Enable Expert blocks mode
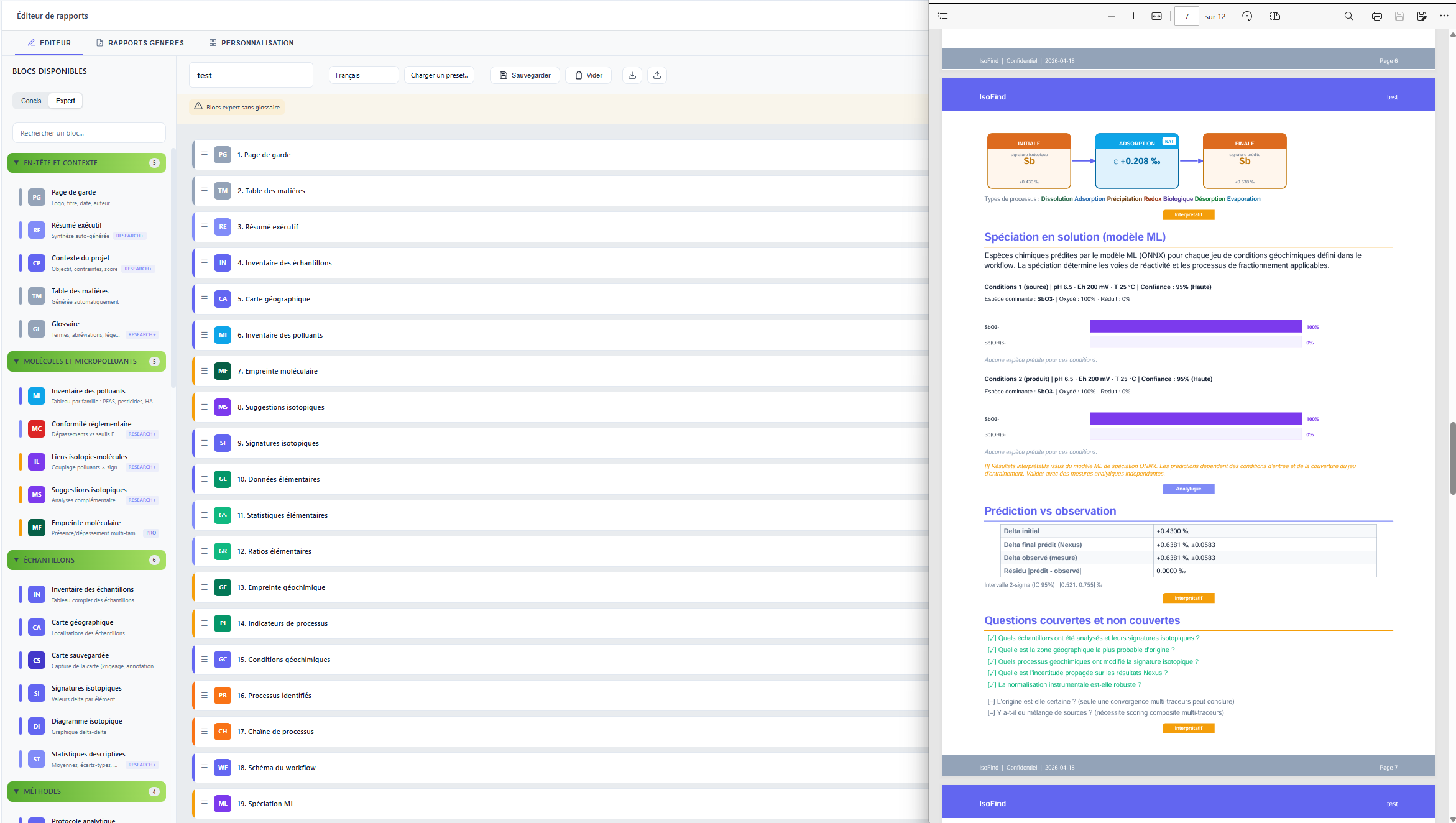The width and height of the screenshot is (1456, 823). pyautogui.click(x=65, y=100)
